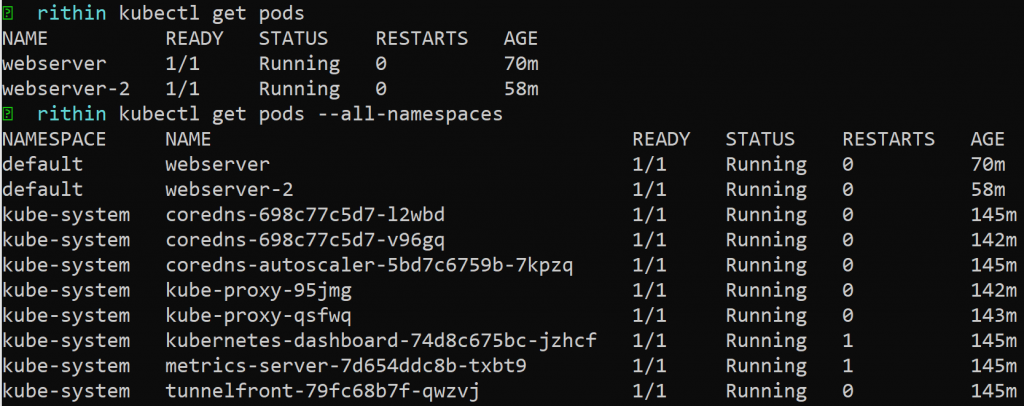This screenshot has height=406, width=1024.
Task: Select kubernetes-dashboard-74d8c675bc-jzhcf pod name
Action: pos(381,340)
